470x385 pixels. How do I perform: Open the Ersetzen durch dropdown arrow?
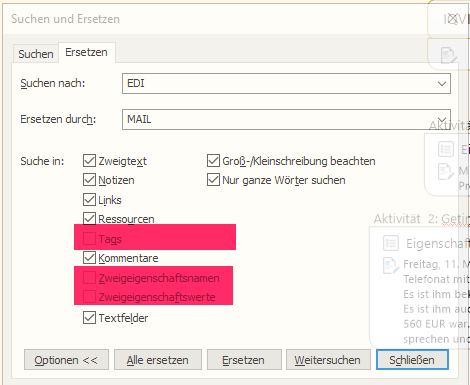(x=442, y=119)
